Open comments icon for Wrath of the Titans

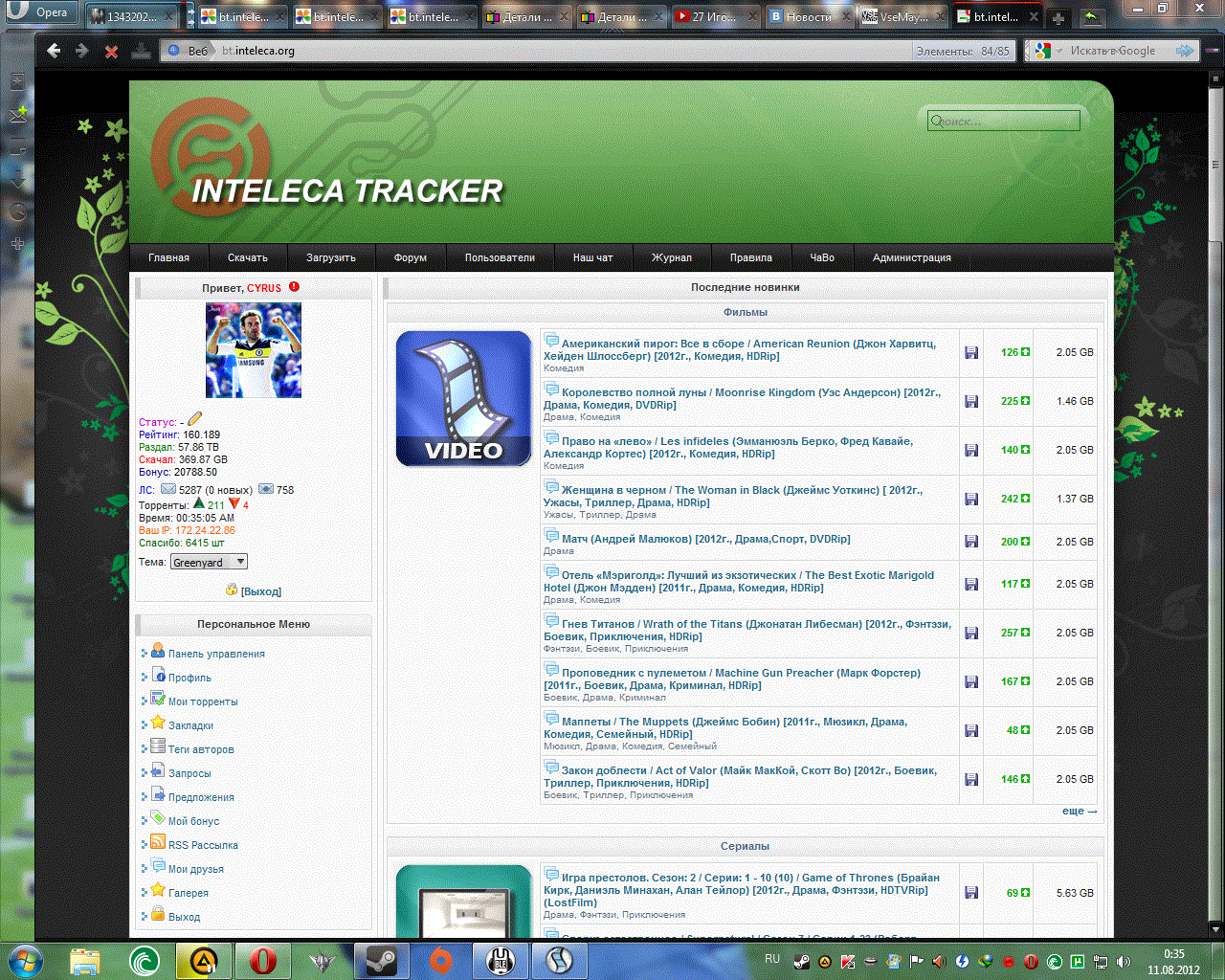tap(551, 622)
